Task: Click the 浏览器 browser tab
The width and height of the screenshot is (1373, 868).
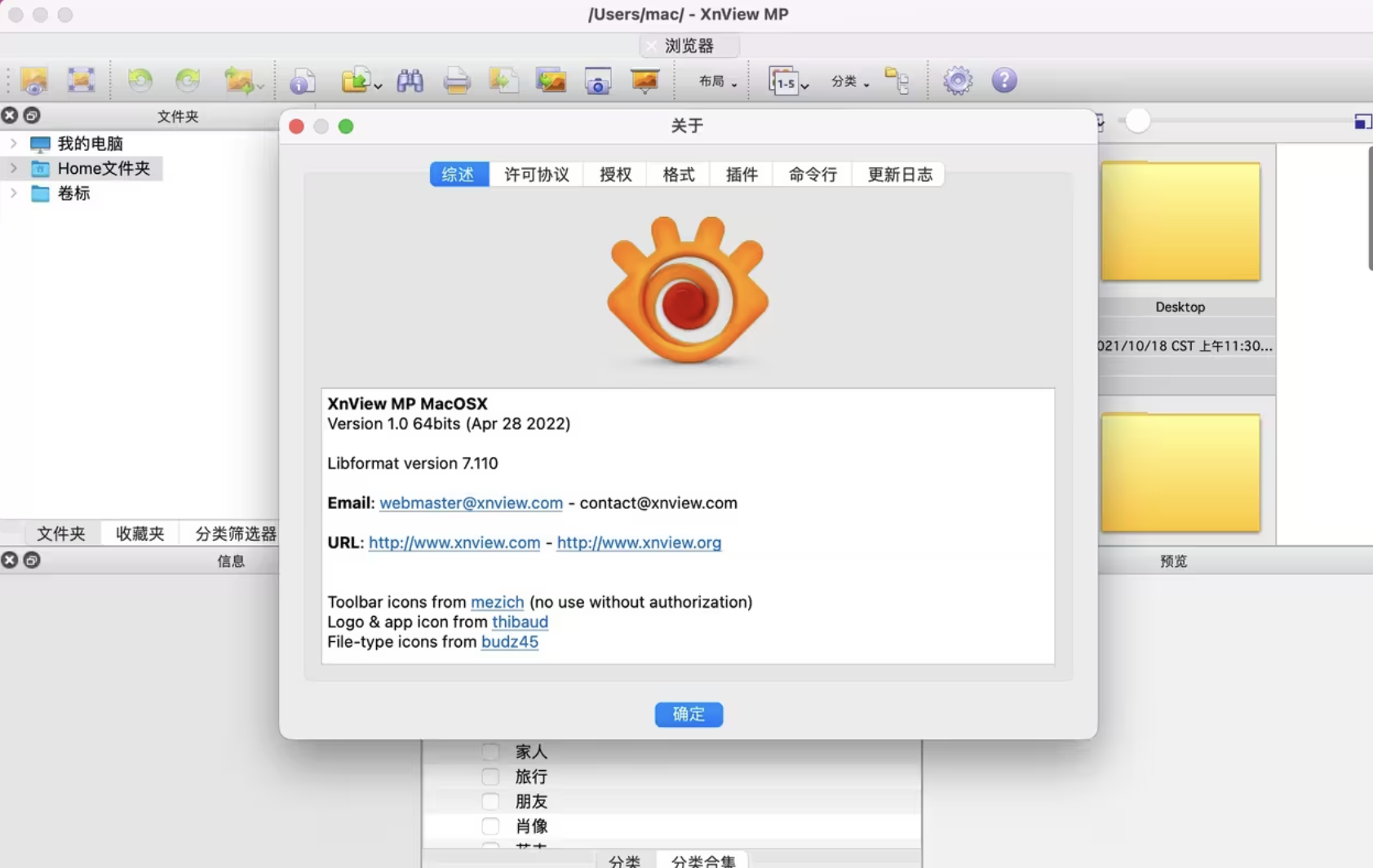Action: (689, 46)
